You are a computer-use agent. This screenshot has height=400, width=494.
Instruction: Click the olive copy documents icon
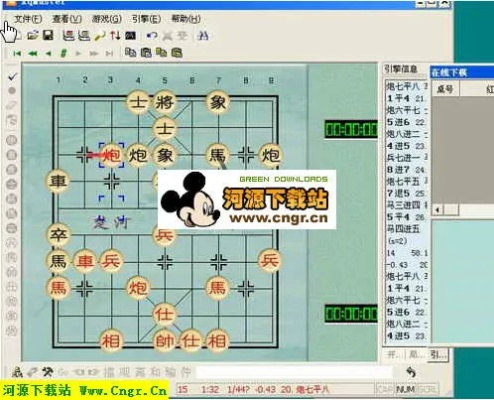[161, 53]
